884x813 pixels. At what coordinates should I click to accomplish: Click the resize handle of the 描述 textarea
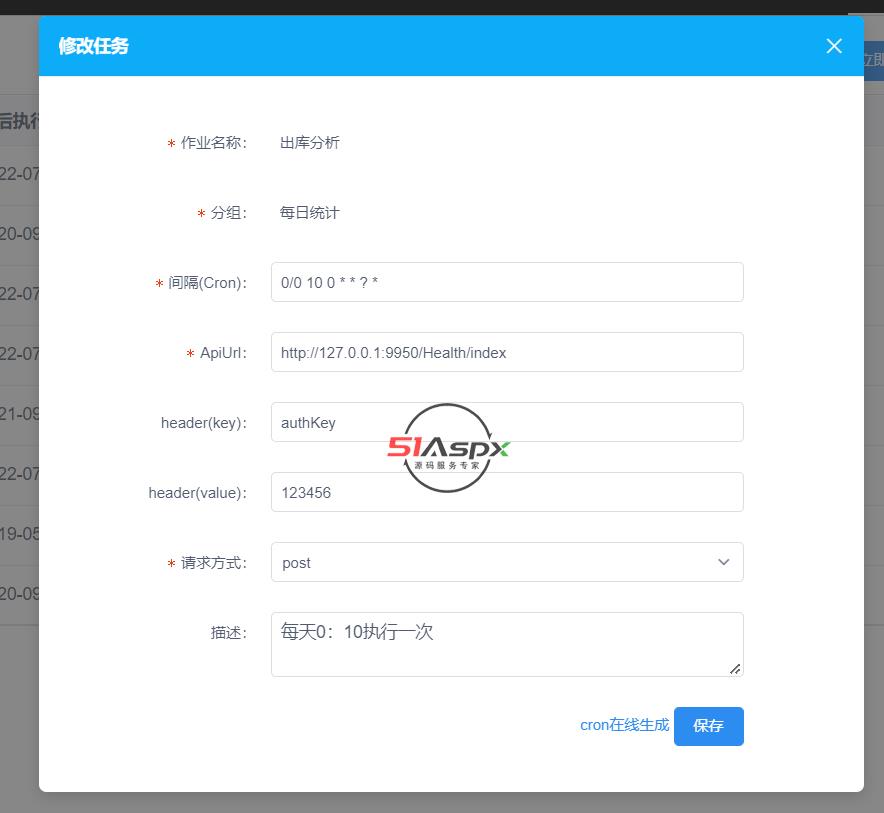coord(735,668)
